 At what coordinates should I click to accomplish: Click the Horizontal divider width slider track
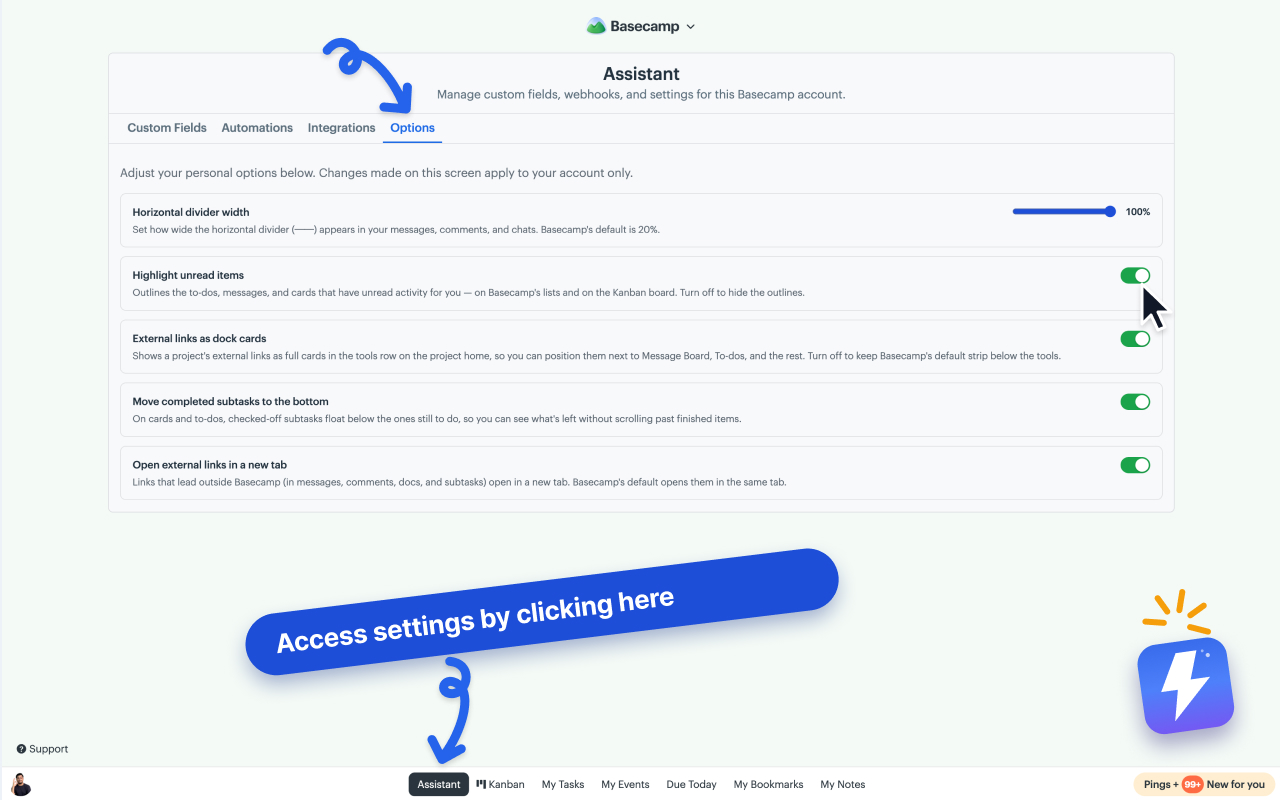click(1064, 212)
